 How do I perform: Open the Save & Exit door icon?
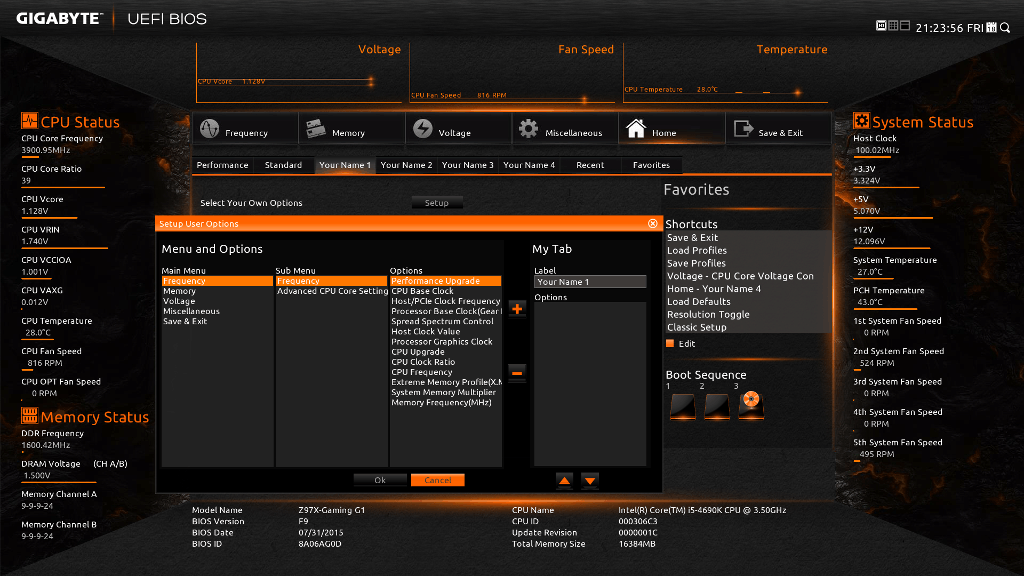click(743, 129)
